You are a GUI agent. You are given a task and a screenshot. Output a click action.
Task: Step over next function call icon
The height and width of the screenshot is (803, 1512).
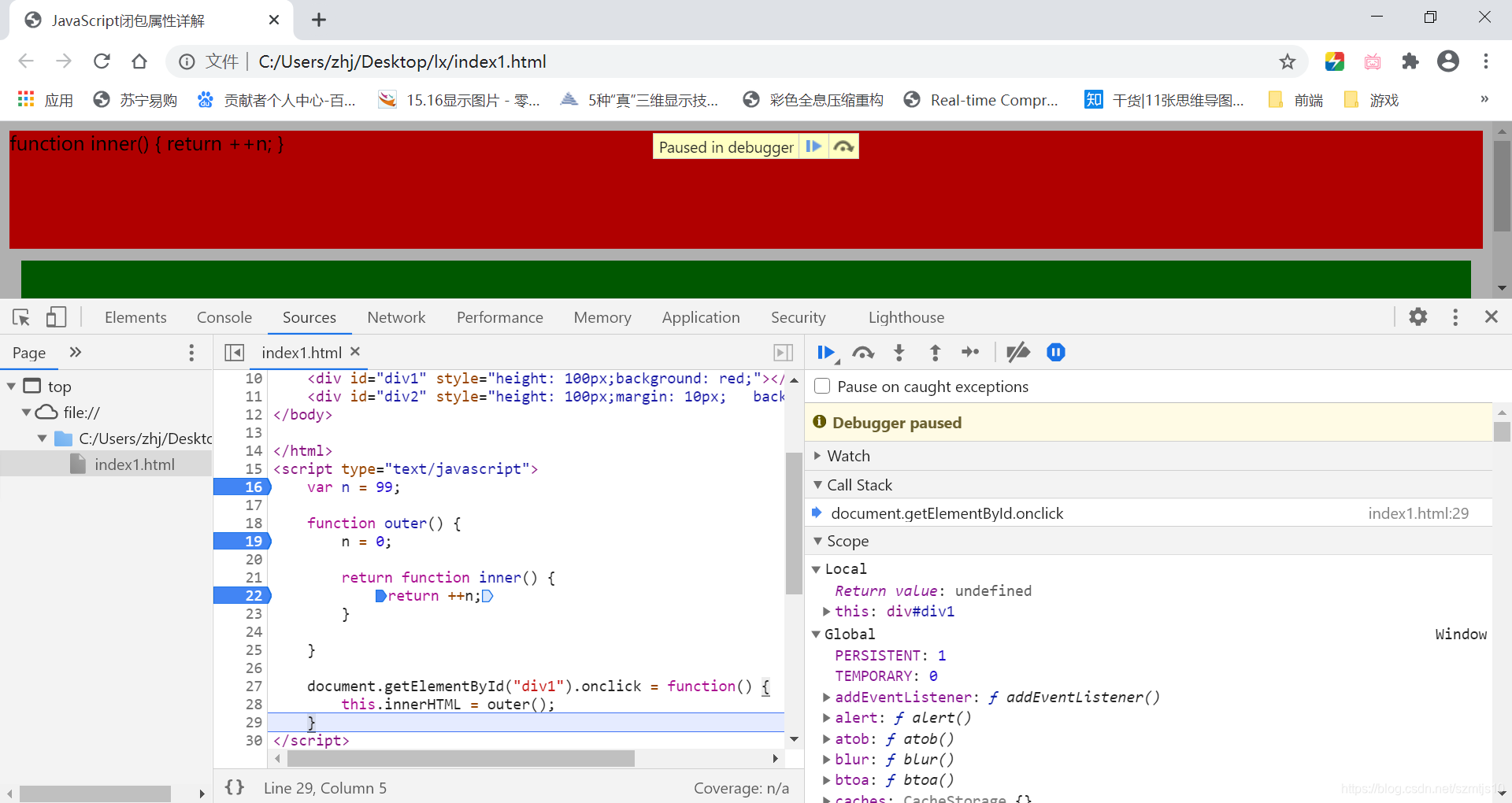point(863,353)
